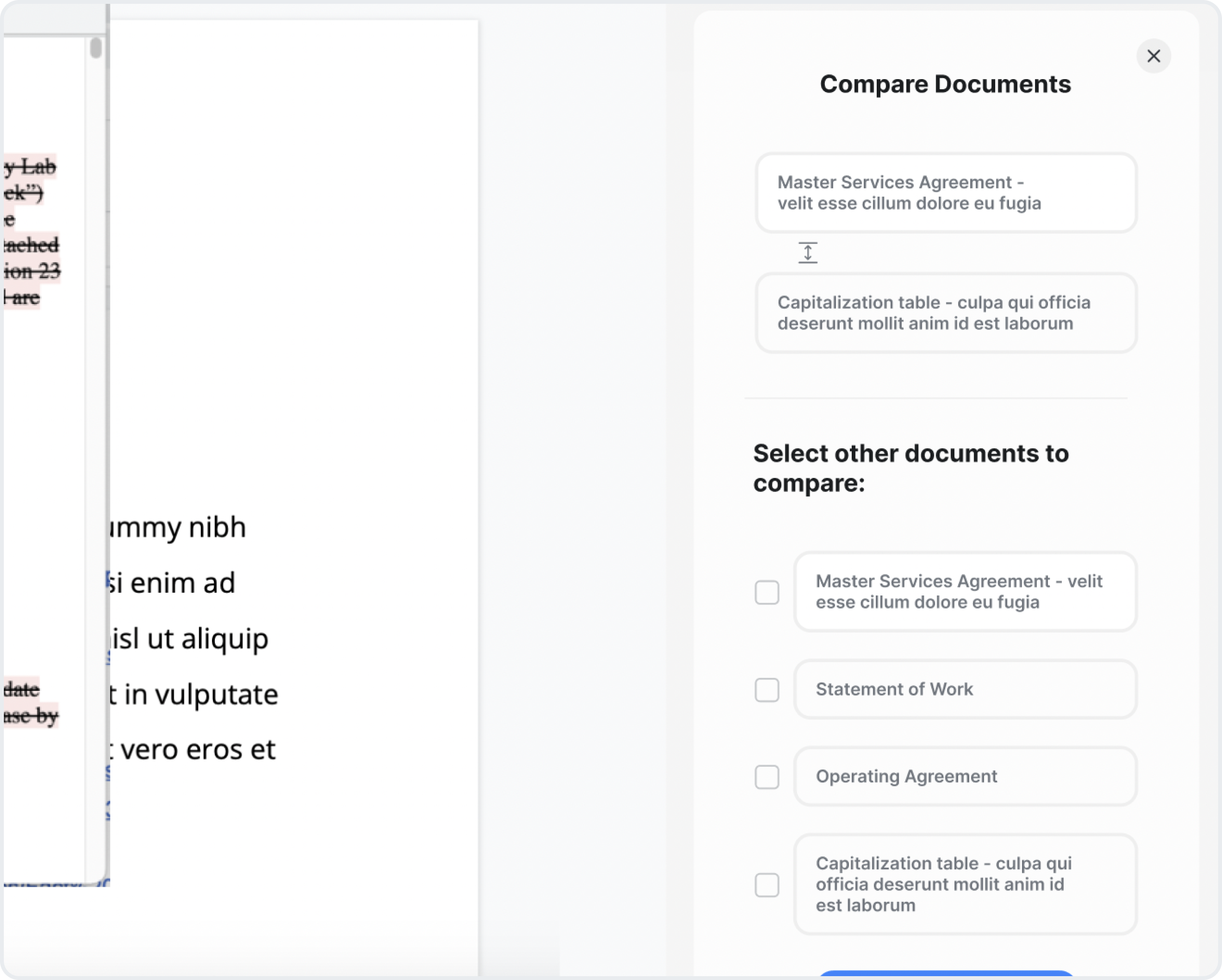Image resolution: width=1222 pixels, height=980 pixels.
Task: Click the "isl ut aliquip" text line
Action: click(190, 639)
